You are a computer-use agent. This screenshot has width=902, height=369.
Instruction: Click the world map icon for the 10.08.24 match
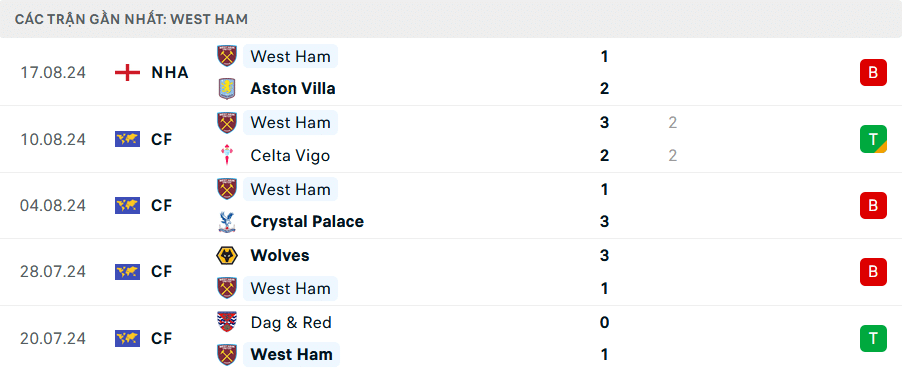tap(127, 139)
